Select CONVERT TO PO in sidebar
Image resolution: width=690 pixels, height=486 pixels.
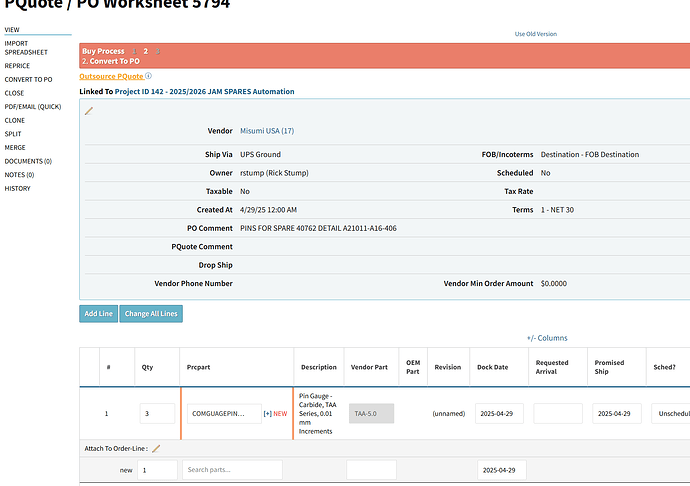coord(28,80)
